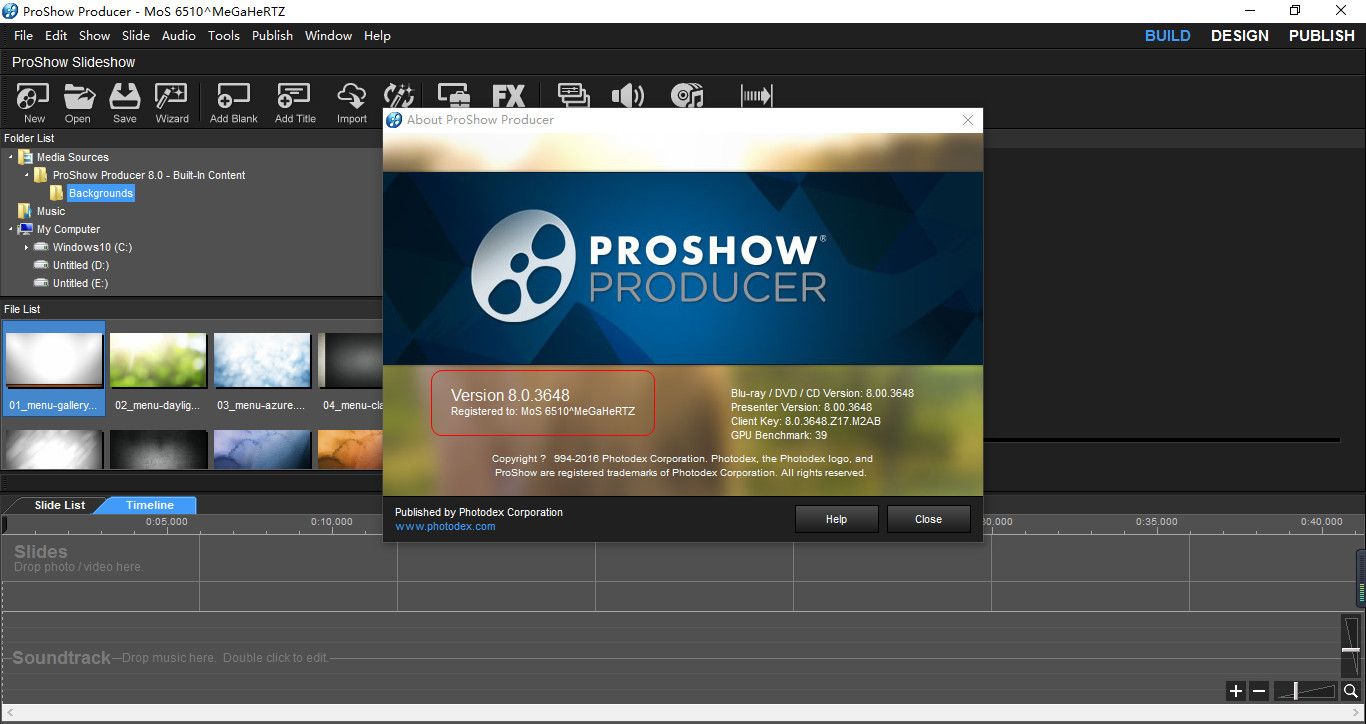Add a blank slide with Add Blank
This screenshot has height=724, width=1366.
(233, 103)
